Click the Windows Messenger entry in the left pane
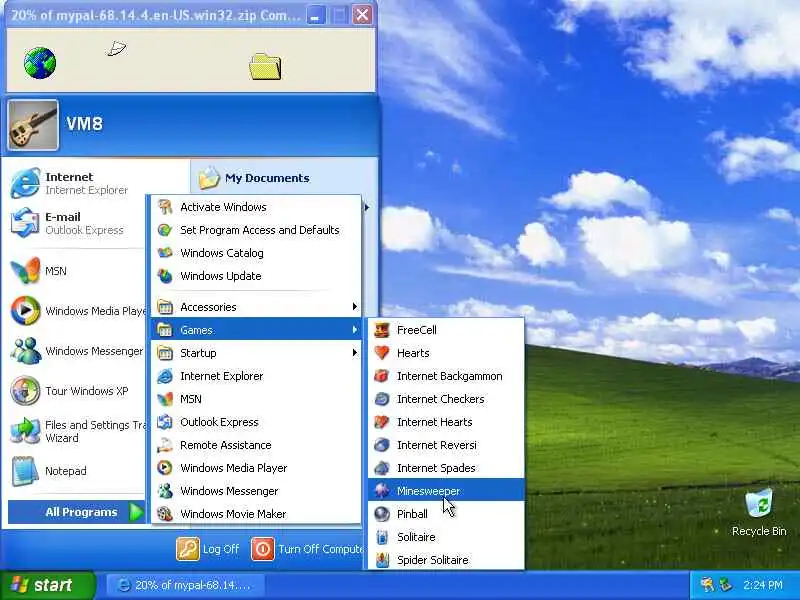The height and width of the screenshot is (600, 800). 77,351
